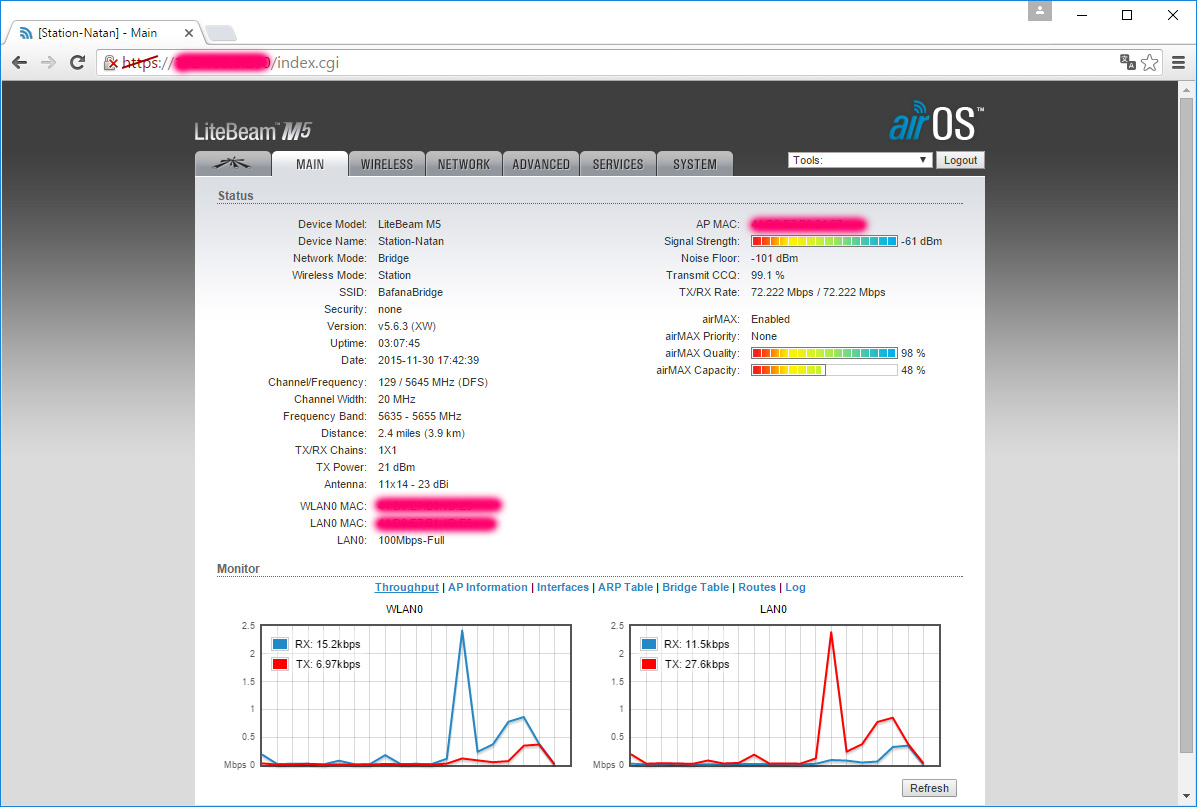
Task: Open the SERVICES tab
Action: click(x=618, y=163)
